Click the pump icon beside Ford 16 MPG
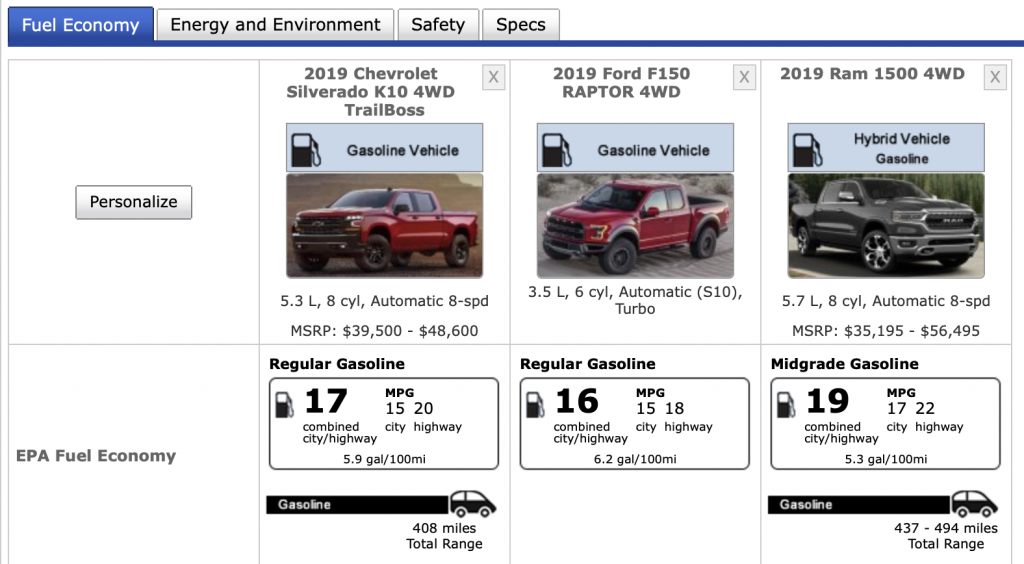The width and height of the screenshot is (1024, 564). (536, 405)
